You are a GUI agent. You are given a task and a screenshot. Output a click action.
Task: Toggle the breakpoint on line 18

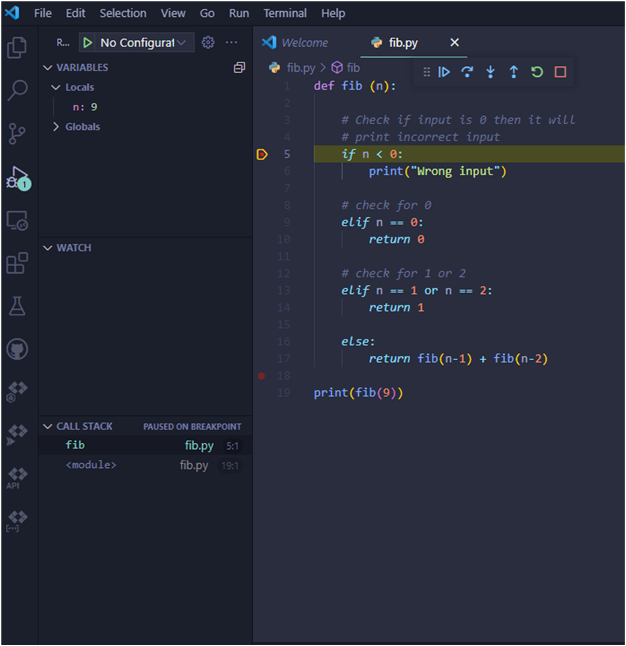(262, 376)
